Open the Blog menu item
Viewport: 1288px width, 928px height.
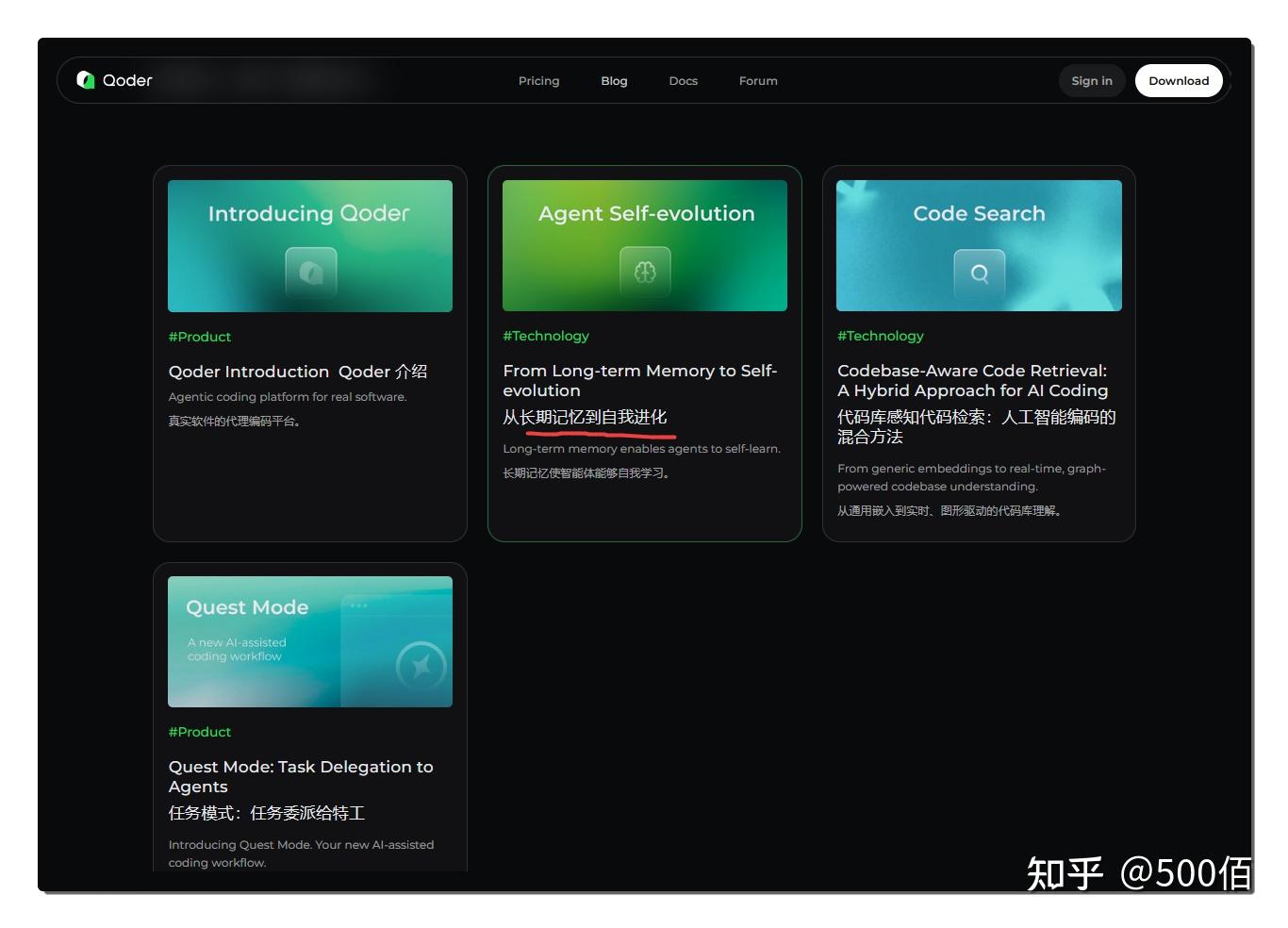614,80
